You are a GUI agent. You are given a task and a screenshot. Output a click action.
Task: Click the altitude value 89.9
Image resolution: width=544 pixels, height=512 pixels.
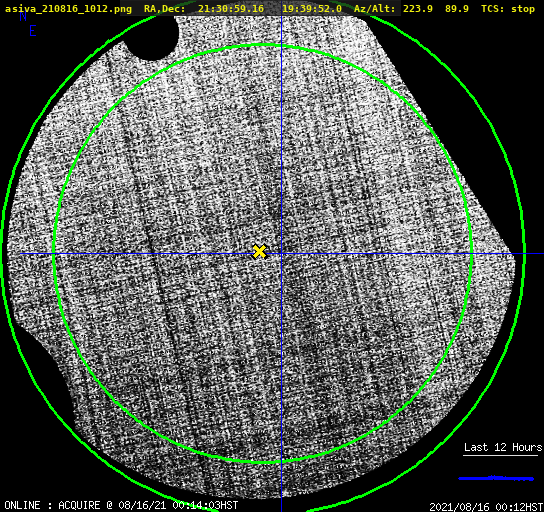pos(457,9)
